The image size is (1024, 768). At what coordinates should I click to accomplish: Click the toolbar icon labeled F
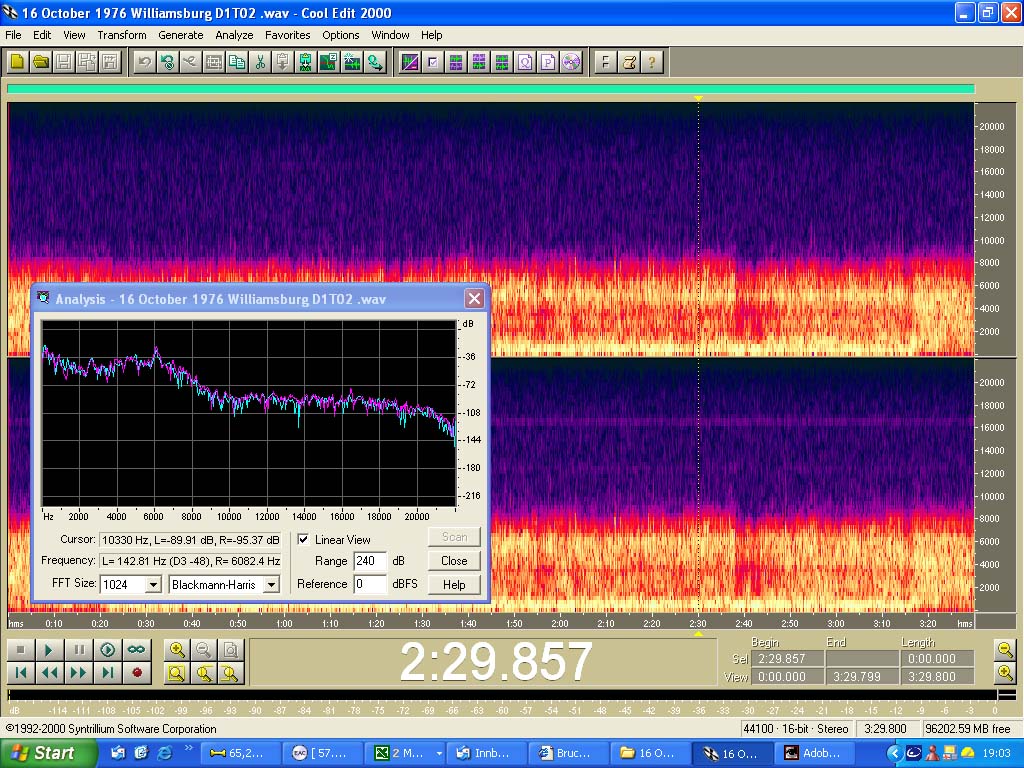coord(605,62)
